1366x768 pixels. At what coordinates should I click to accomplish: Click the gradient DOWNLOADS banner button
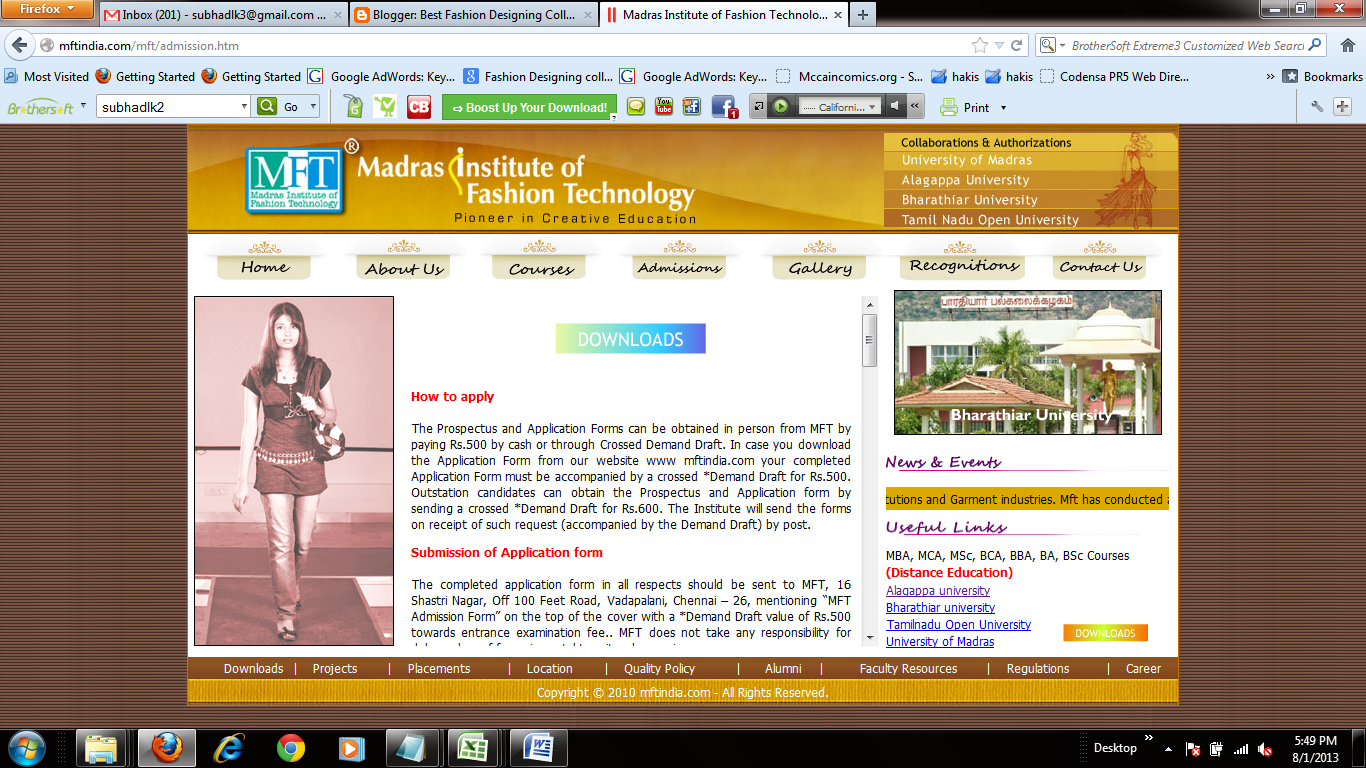coord(631,339)
